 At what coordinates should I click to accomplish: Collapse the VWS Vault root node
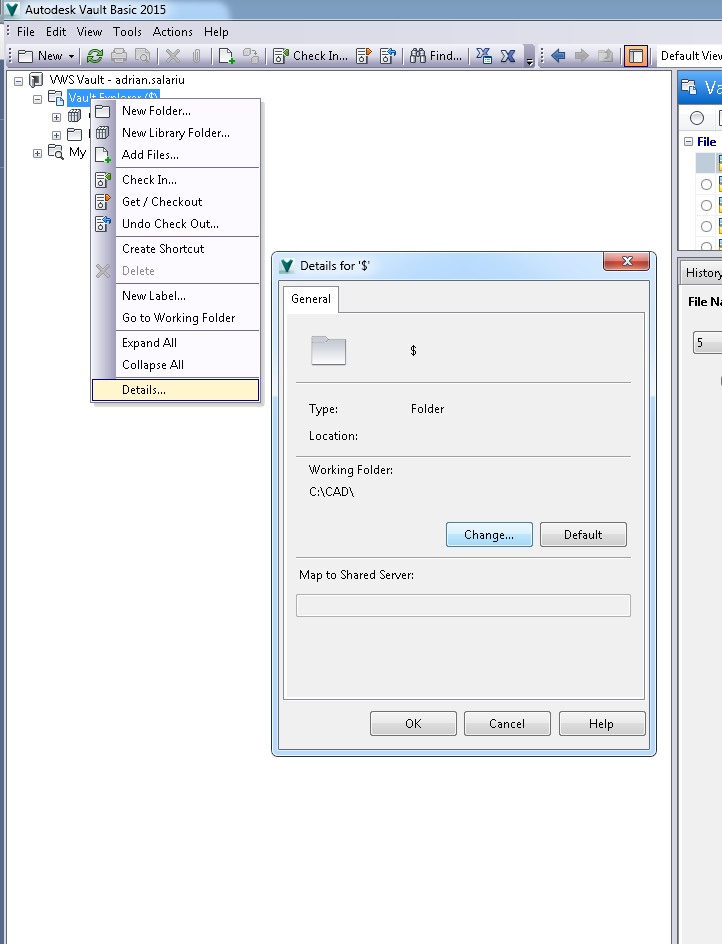click(19, 81)
